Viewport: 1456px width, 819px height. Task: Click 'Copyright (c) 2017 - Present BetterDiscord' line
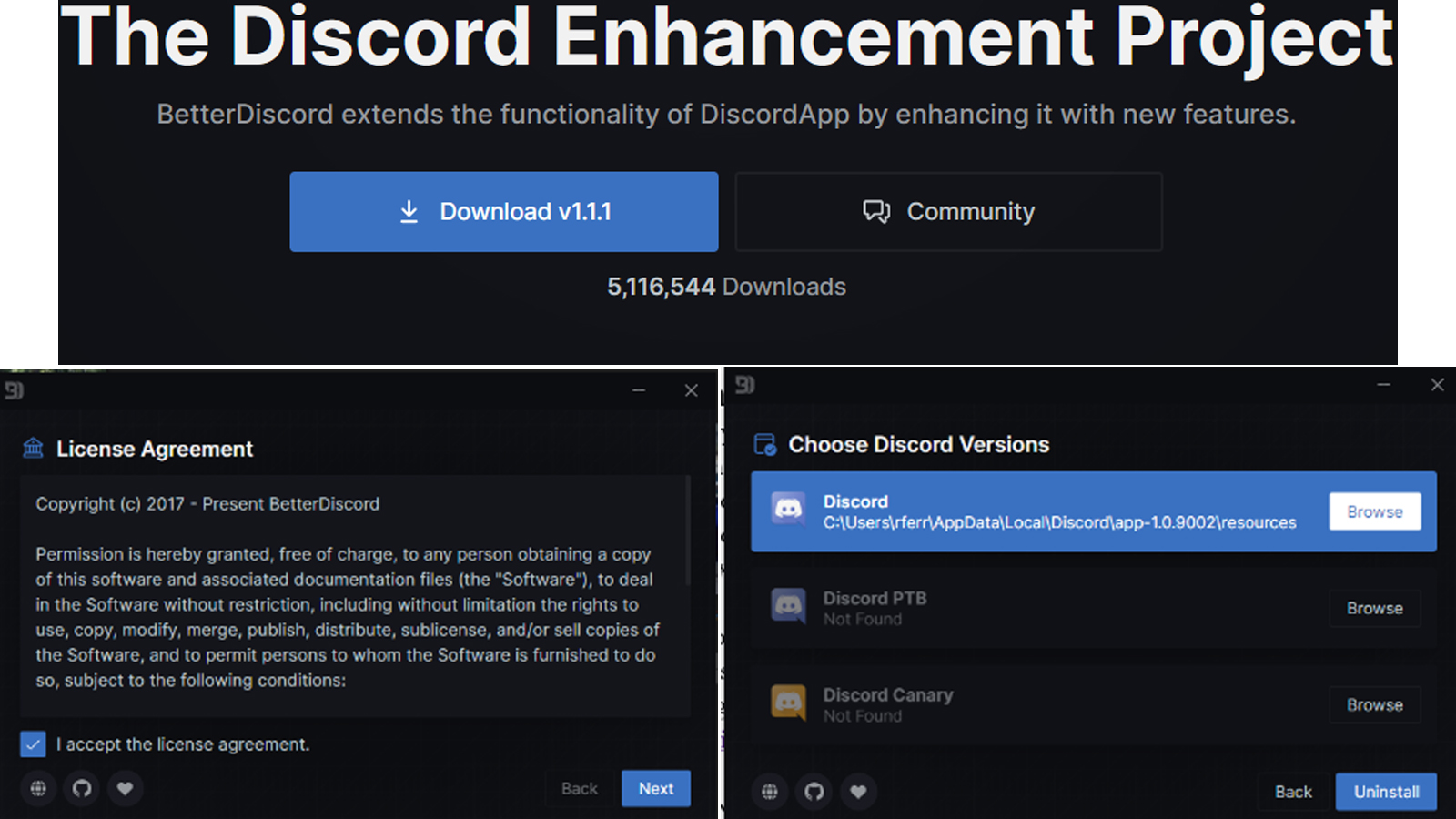[x=207, y=504]
